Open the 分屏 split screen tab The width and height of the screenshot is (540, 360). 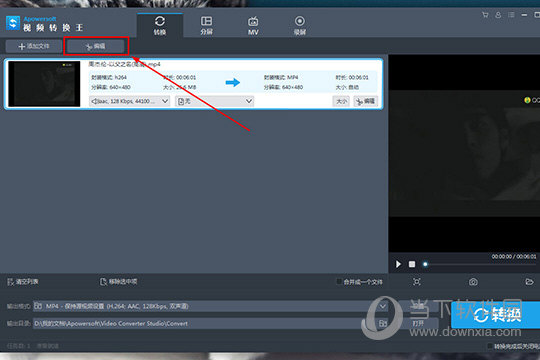(206, 25)
